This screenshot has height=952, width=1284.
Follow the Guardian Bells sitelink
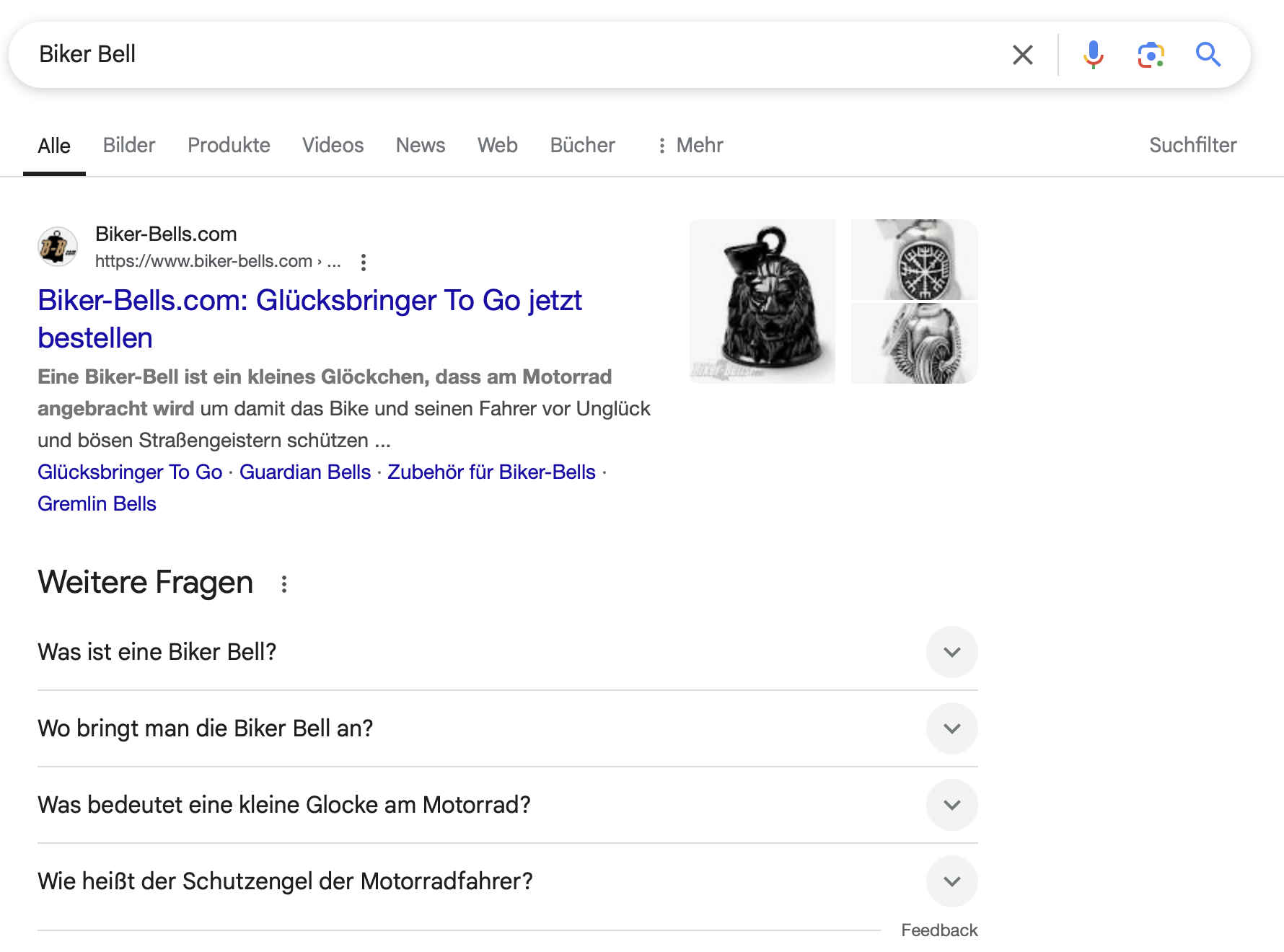coord(305,472)
